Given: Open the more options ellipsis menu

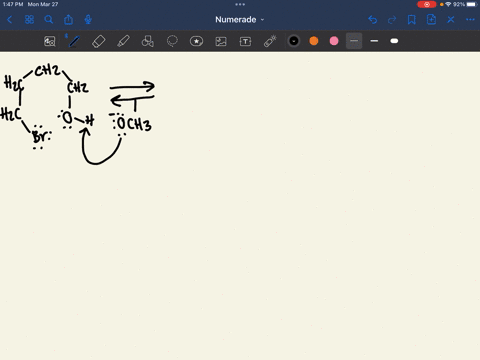Looking at the screenshot, I should [470, 20].
